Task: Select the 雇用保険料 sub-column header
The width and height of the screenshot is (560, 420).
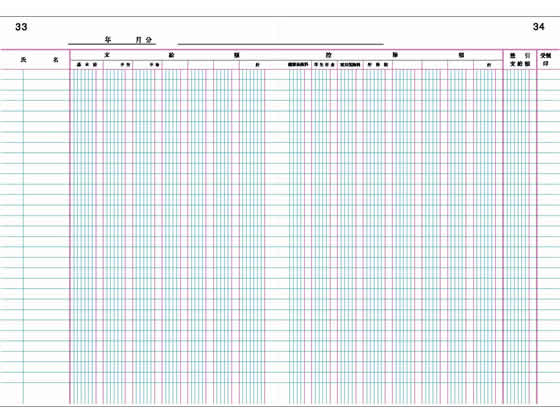Action: [350, 65]
